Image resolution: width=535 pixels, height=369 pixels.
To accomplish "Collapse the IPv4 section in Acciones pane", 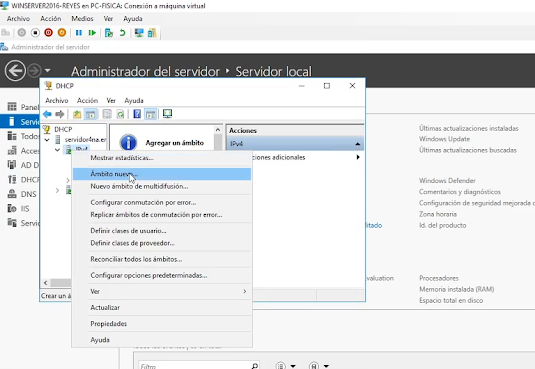I will tap(357, 144).
